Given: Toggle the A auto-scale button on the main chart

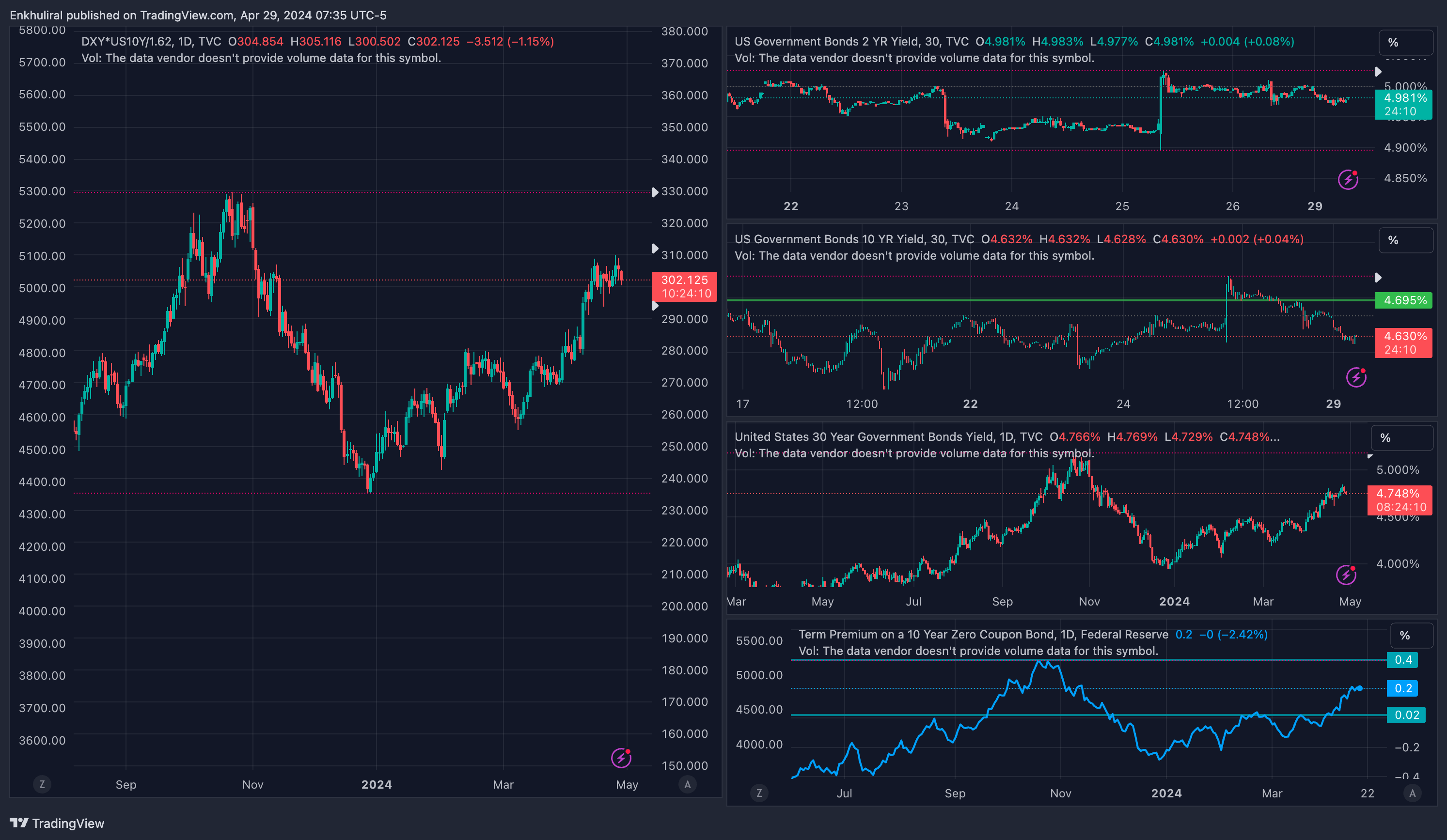Looking at the screenshot, I should pyautogui.click(x=687, y=784).
